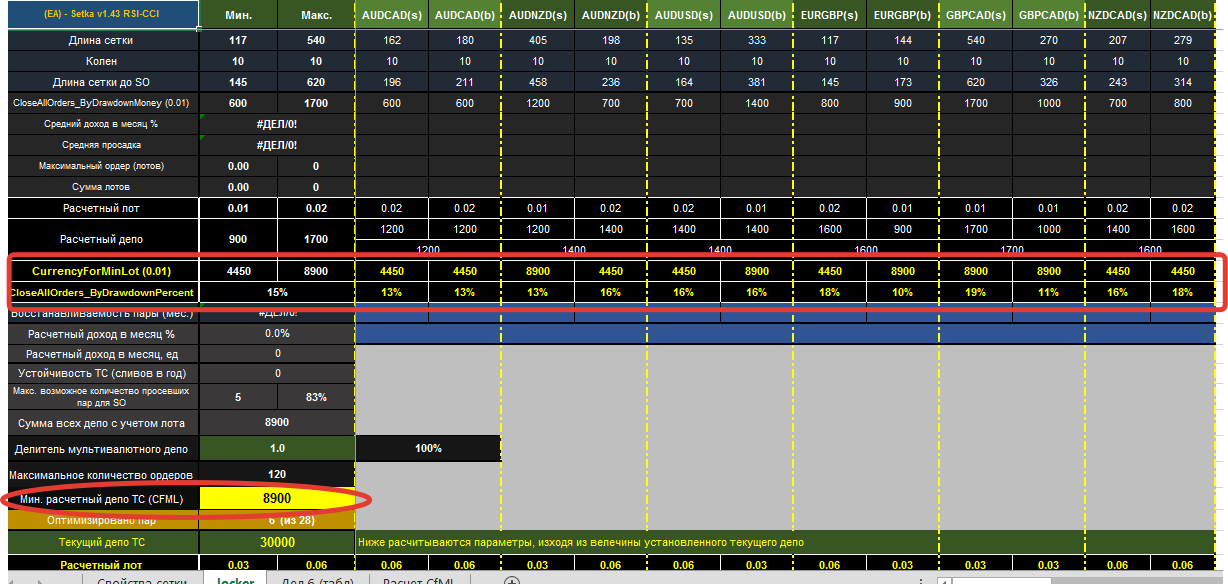Select the 10% drawdown percent cell under EURGBP(b)
This screenshot has height=584, width=1228.
(902, 293)
